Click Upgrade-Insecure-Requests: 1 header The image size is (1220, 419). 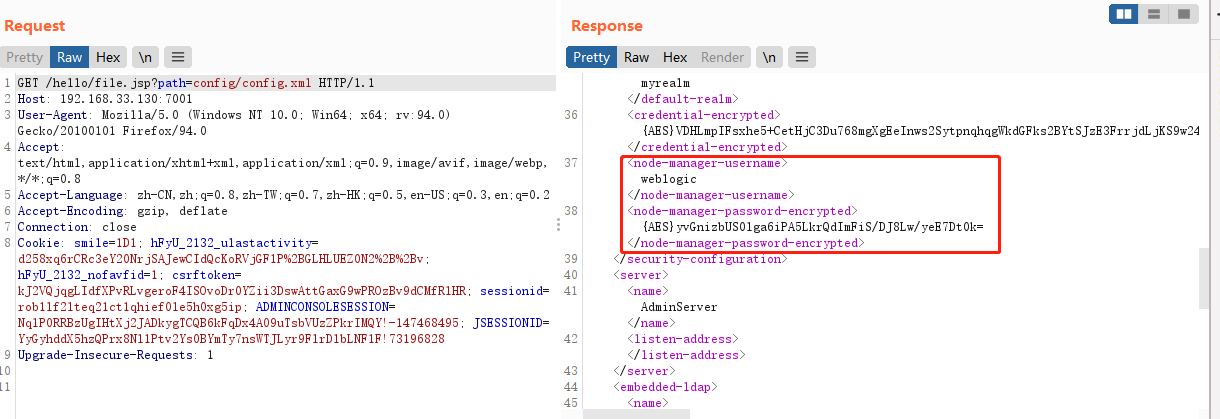click(115, 355)
